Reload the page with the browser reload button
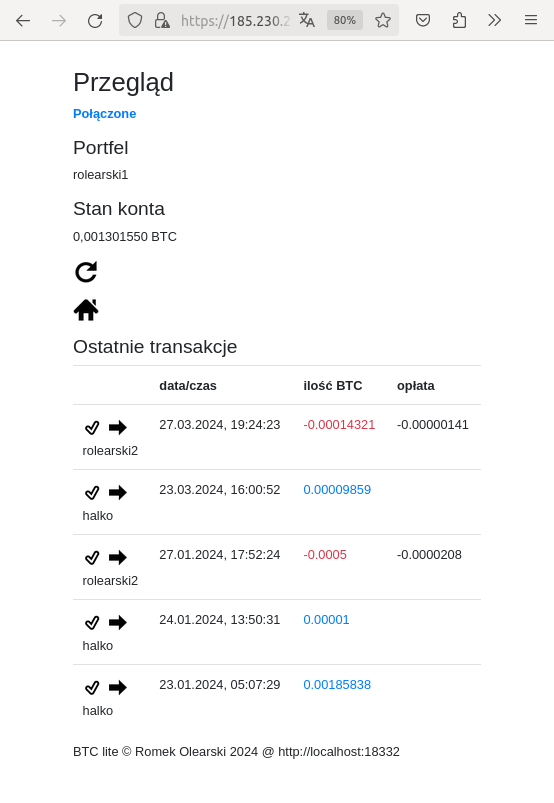The image size is (554, 803). (x=95, y=20)
